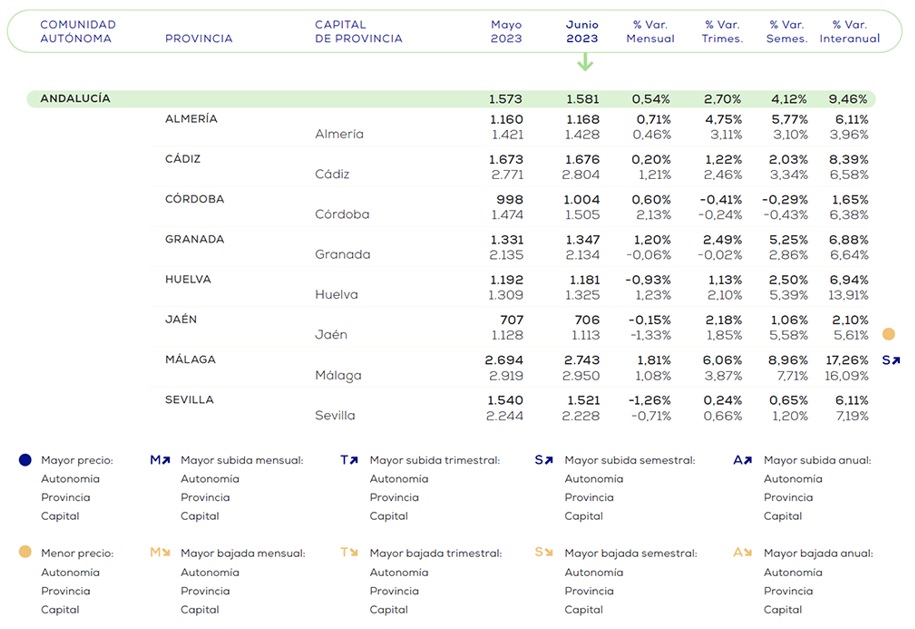Click the yellow Menor precio dot
This screenshot has width=915, height=629.
click(25, 552)
